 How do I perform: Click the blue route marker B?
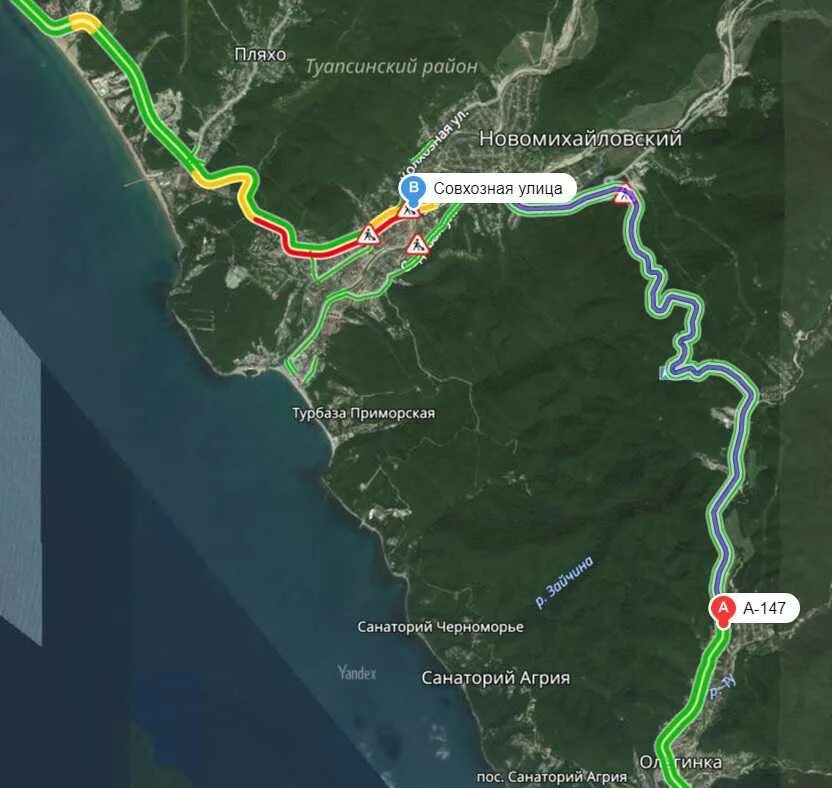[x=413, y=191]
